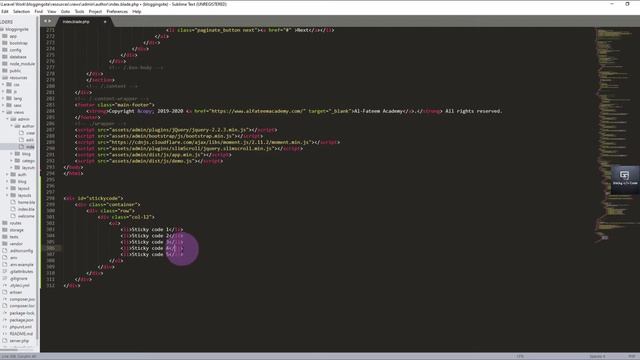Screen dimensions: 640x360
Task: Click the Line and Column status text
Action: click(19, 356)
